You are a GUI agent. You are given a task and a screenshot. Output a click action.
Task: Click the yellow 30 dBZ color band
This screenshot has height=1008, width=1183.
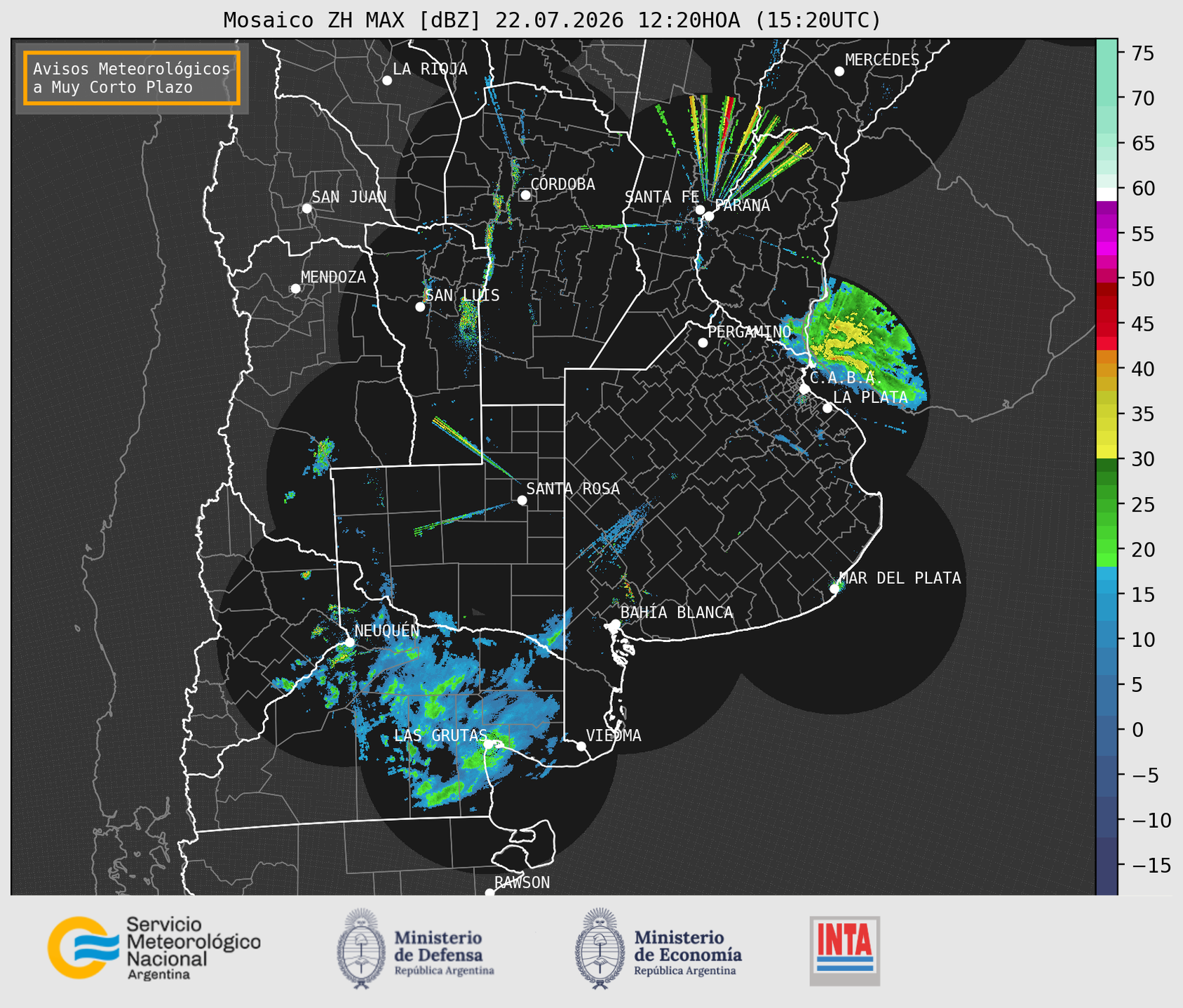point(1107,452)
